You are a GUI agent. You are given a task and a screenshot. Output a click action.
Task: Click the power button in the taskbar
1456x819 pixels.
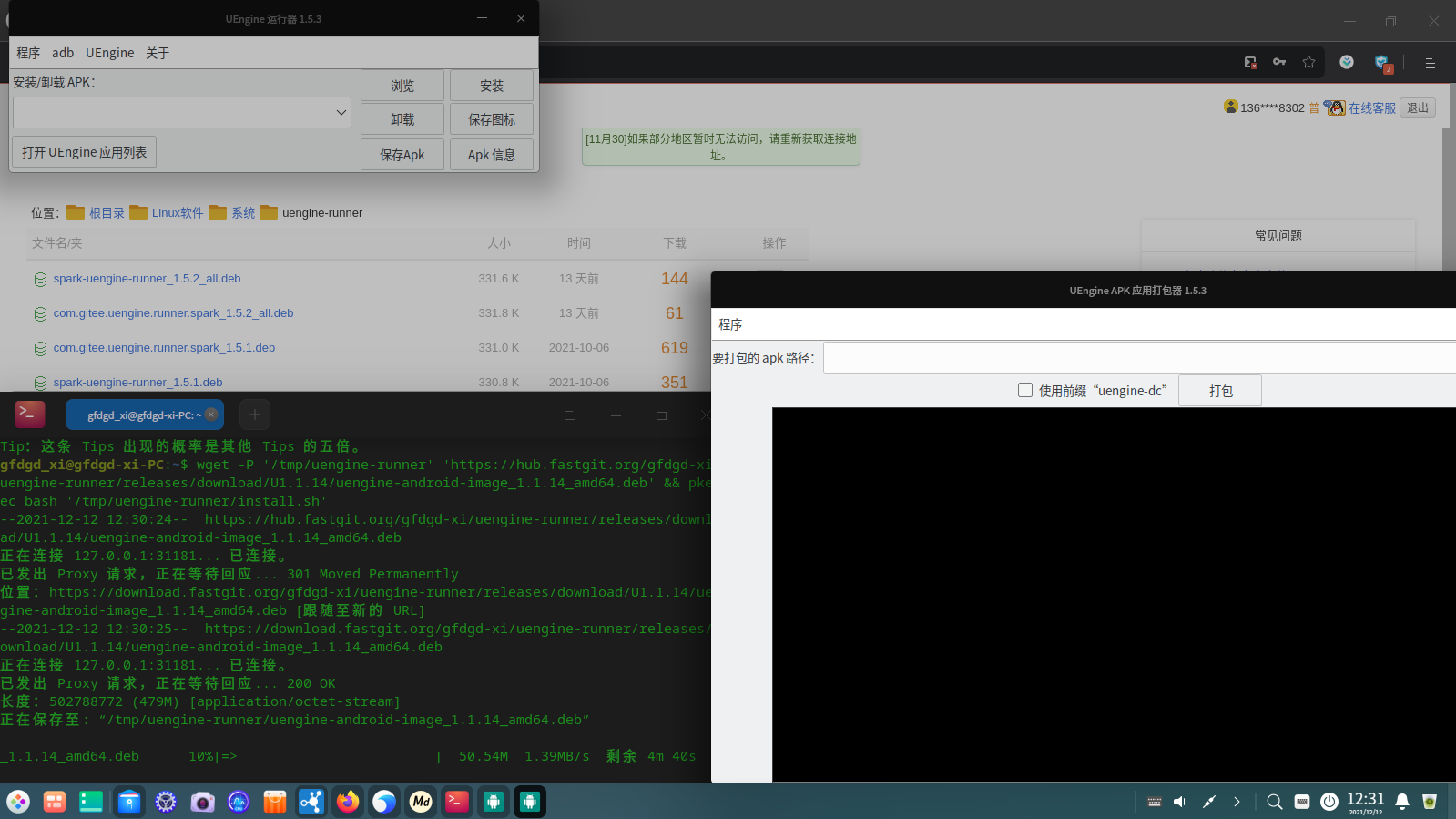point(1329,802)
